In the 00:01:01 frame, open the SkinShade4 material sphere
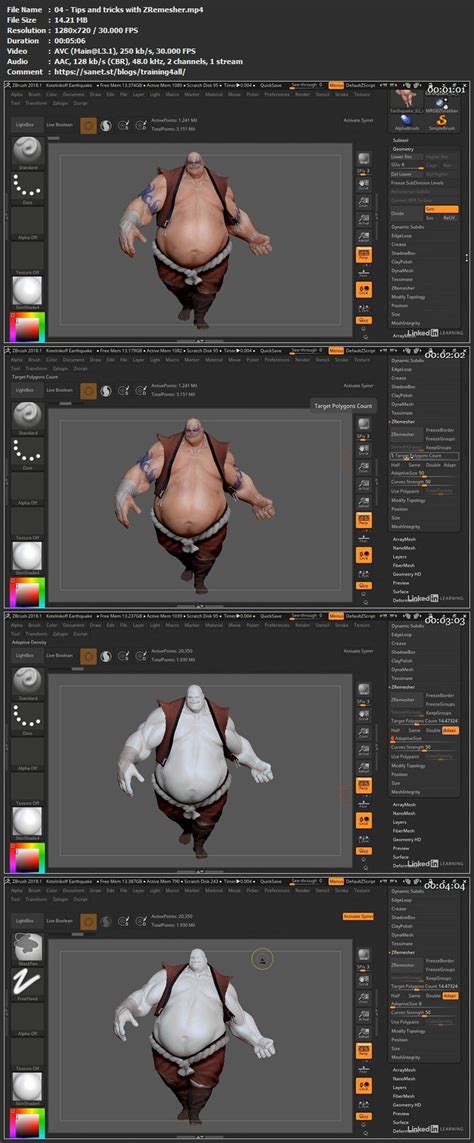 point(27,292)
